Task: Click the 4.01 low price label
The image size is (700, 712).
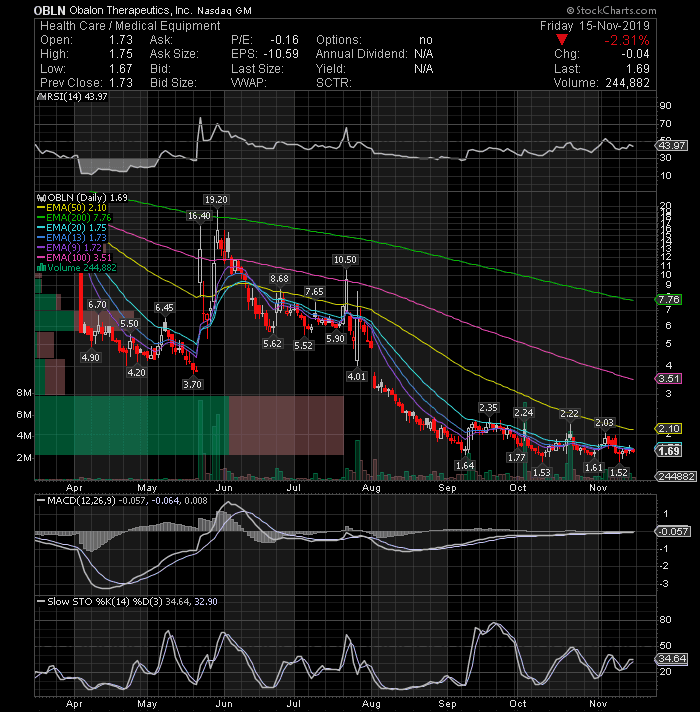Action: click(356, 376)
